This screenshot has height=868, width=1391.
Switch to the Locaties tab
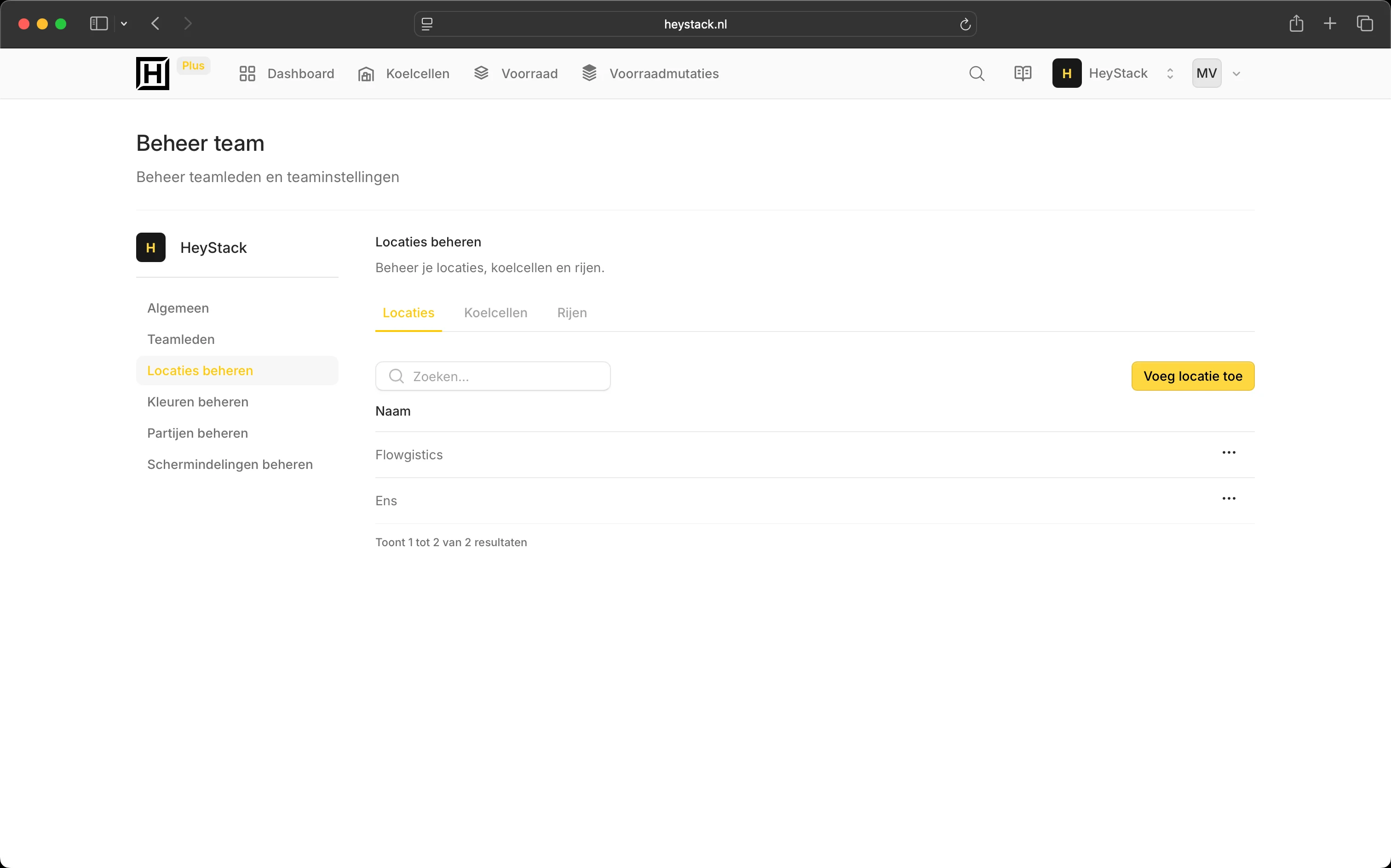(408, 313)
